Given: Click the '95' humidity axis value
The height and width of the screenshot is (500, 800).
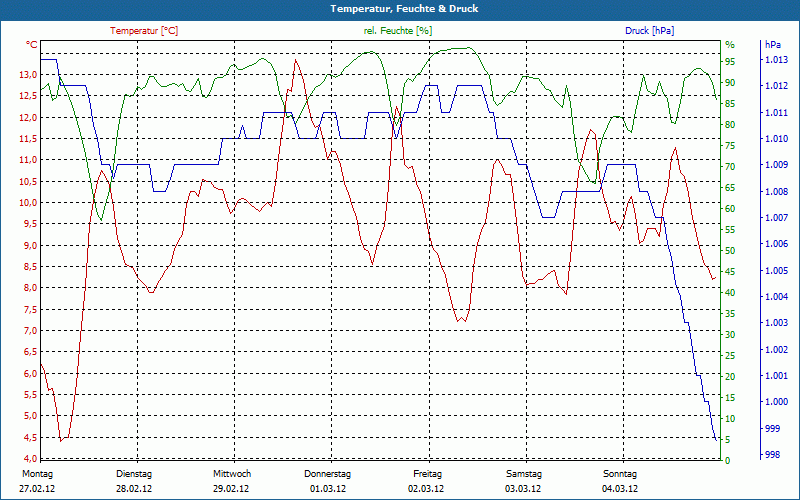Looking at the screenshot, I should point(730,62).
